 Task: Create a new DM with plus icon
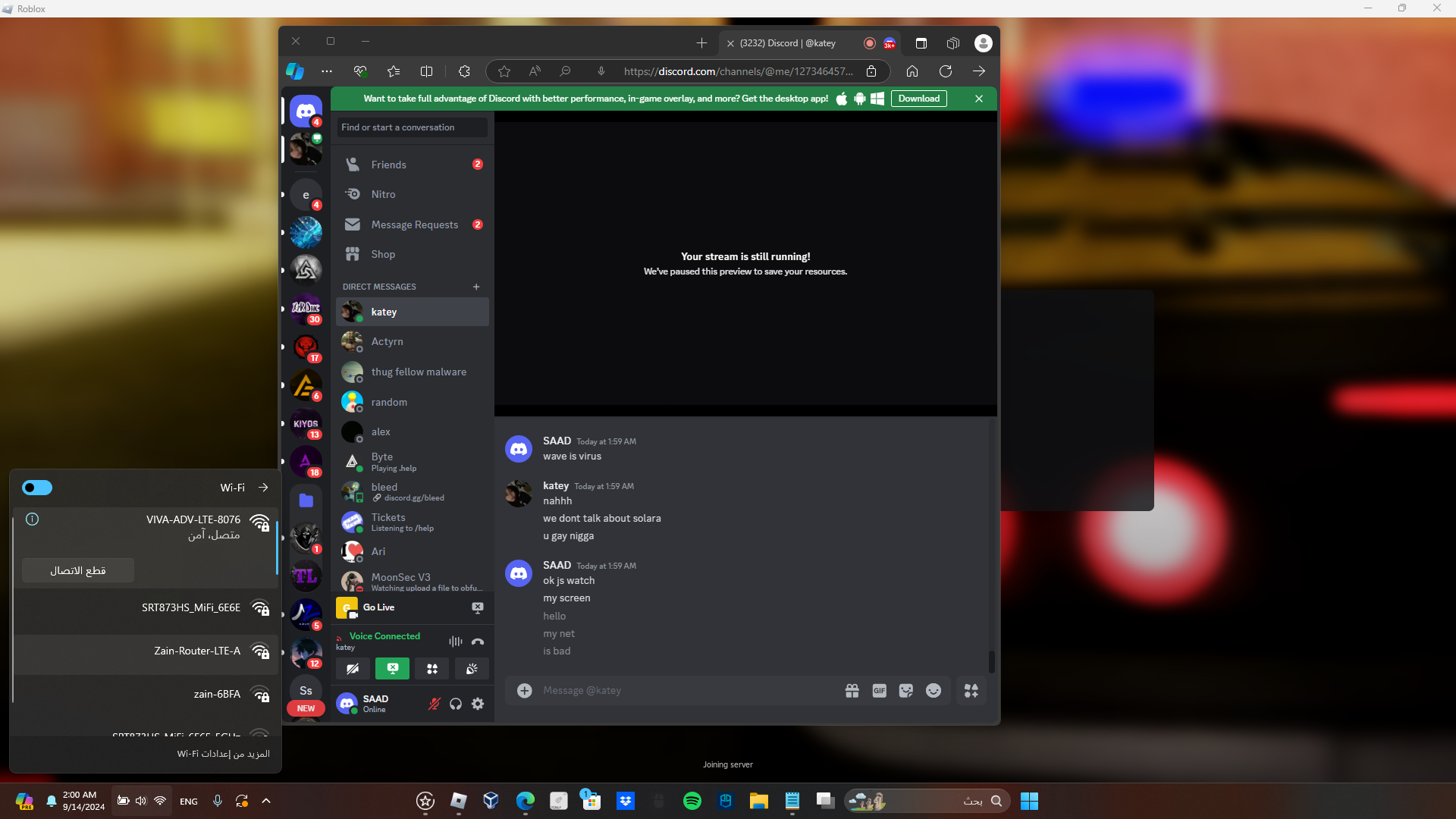click(476, 287)
